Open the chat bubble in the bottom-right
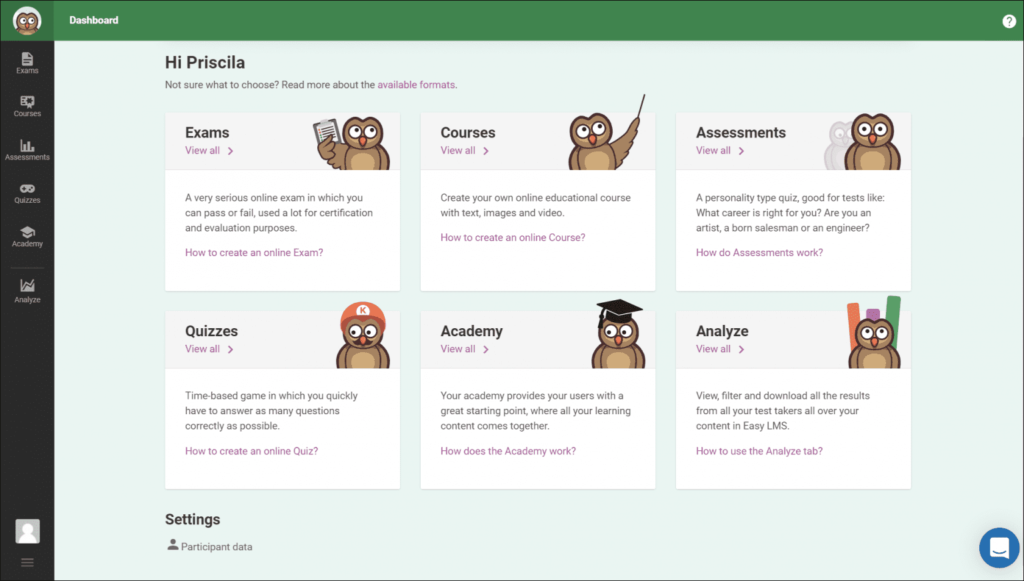The width and height of the screenshot is (1024, 581). point(998,547)
